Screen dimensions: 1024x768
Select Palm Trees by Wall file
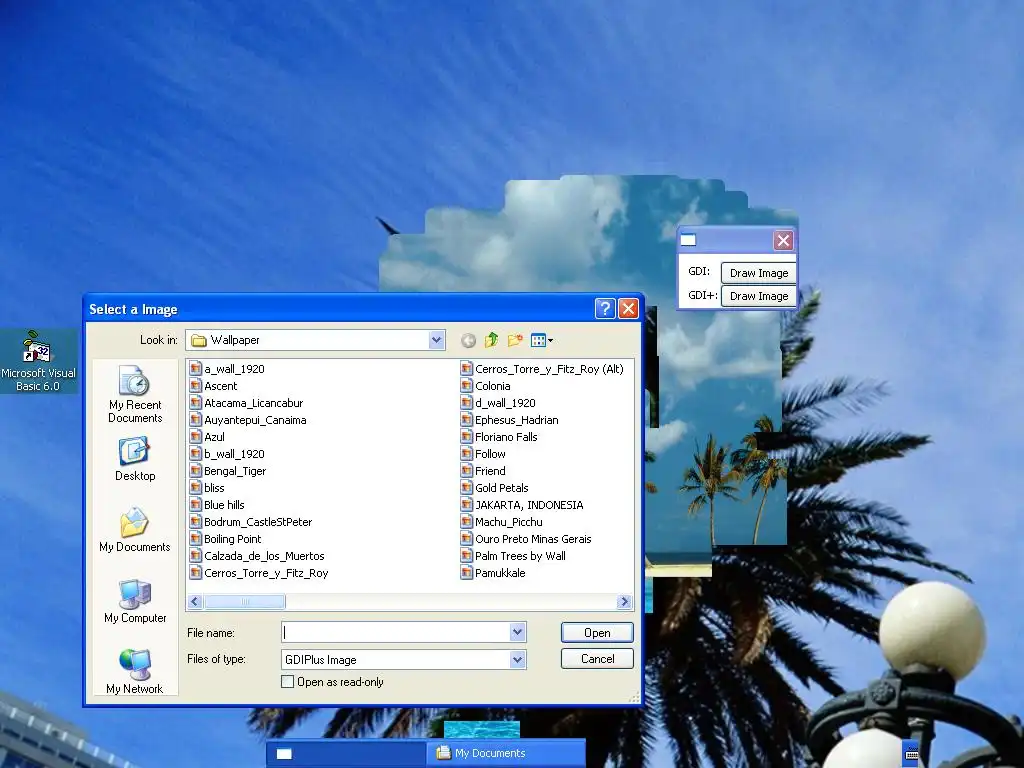pos(513,556)
